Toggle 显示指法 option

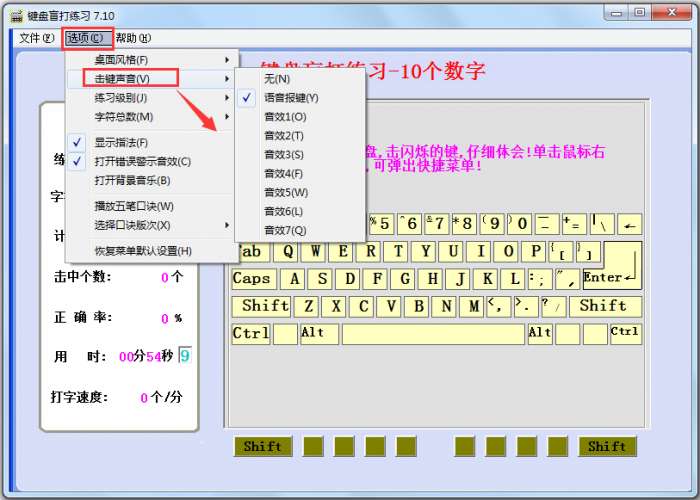pyautogui.click(x=121, y=142)
